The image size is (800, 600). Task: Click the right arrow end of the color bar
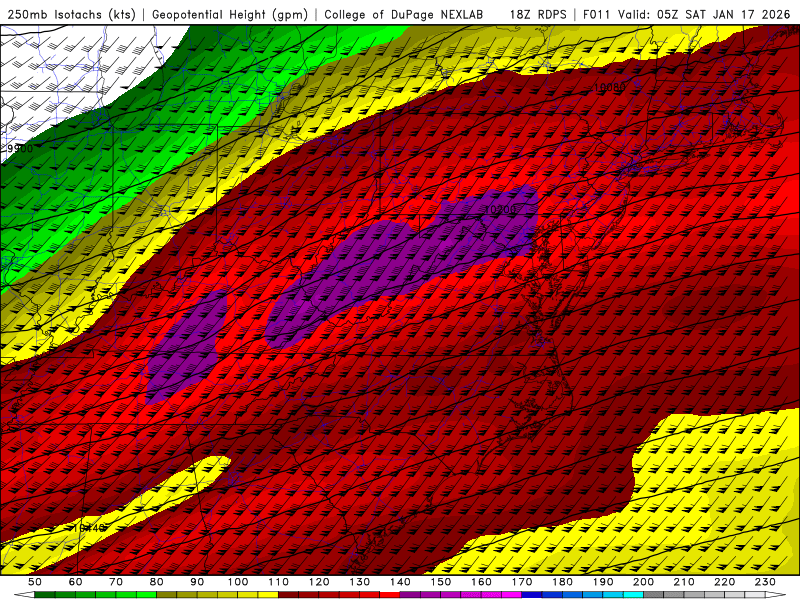click(776, 595)
